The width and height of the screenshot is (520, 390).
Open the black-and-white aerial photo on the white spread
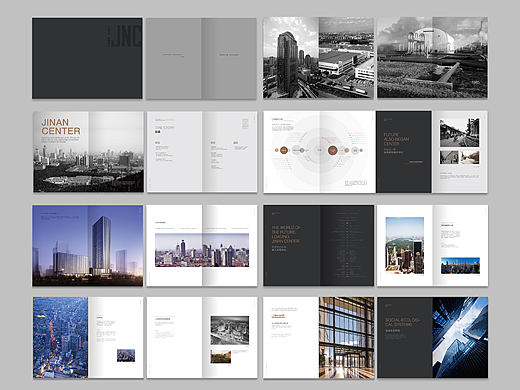point(230,330)
